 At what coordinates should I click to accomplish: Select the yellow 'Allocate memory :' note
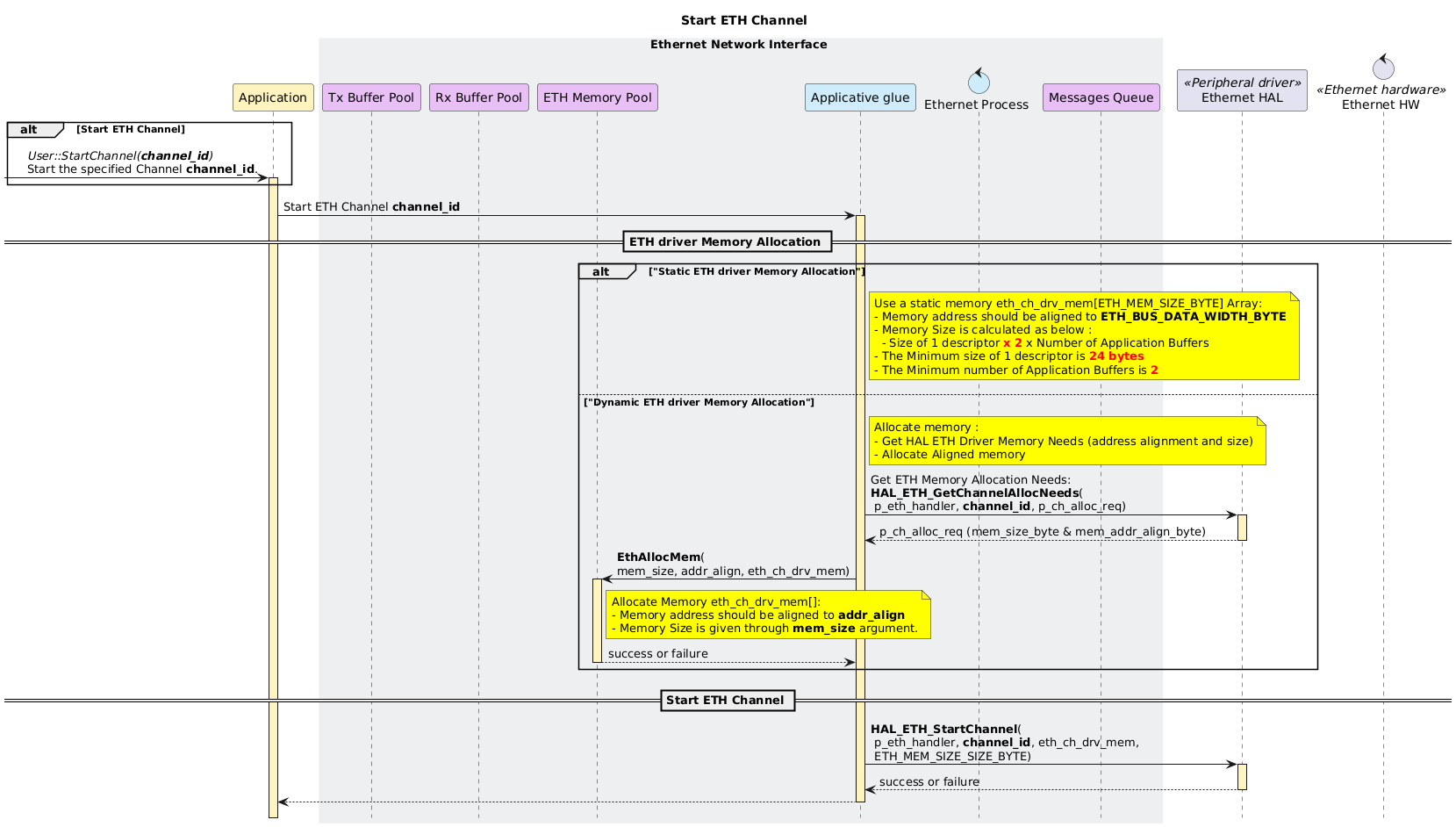1066,441
